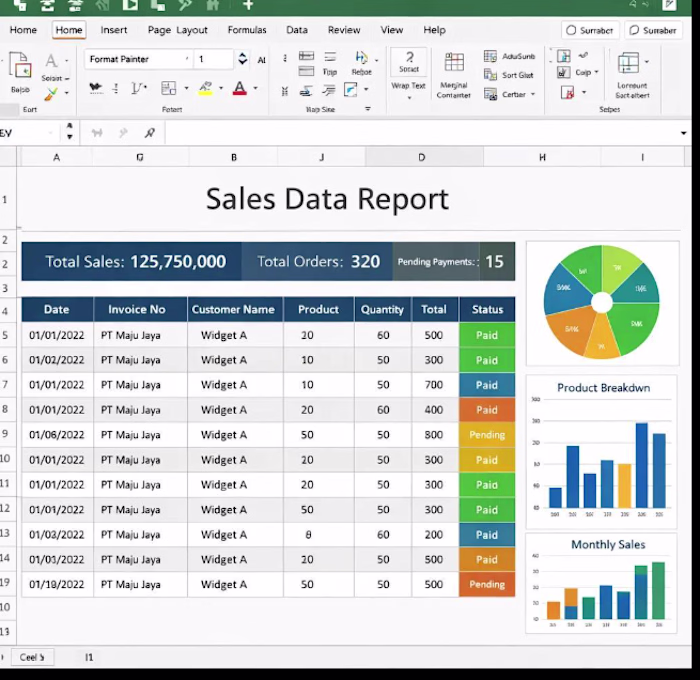
Task: Click the pencil icon at top-right corner
Action: pos(669,4)
